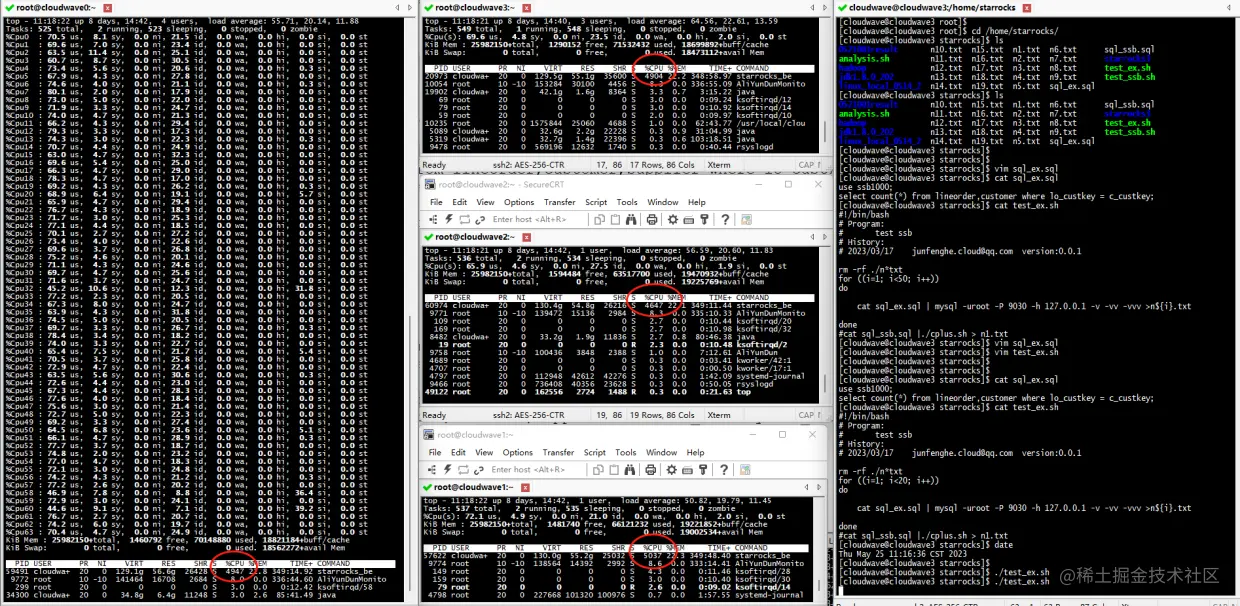Click tab scroll right arrow in cloudwave0 pane

(x=410, y=7)
